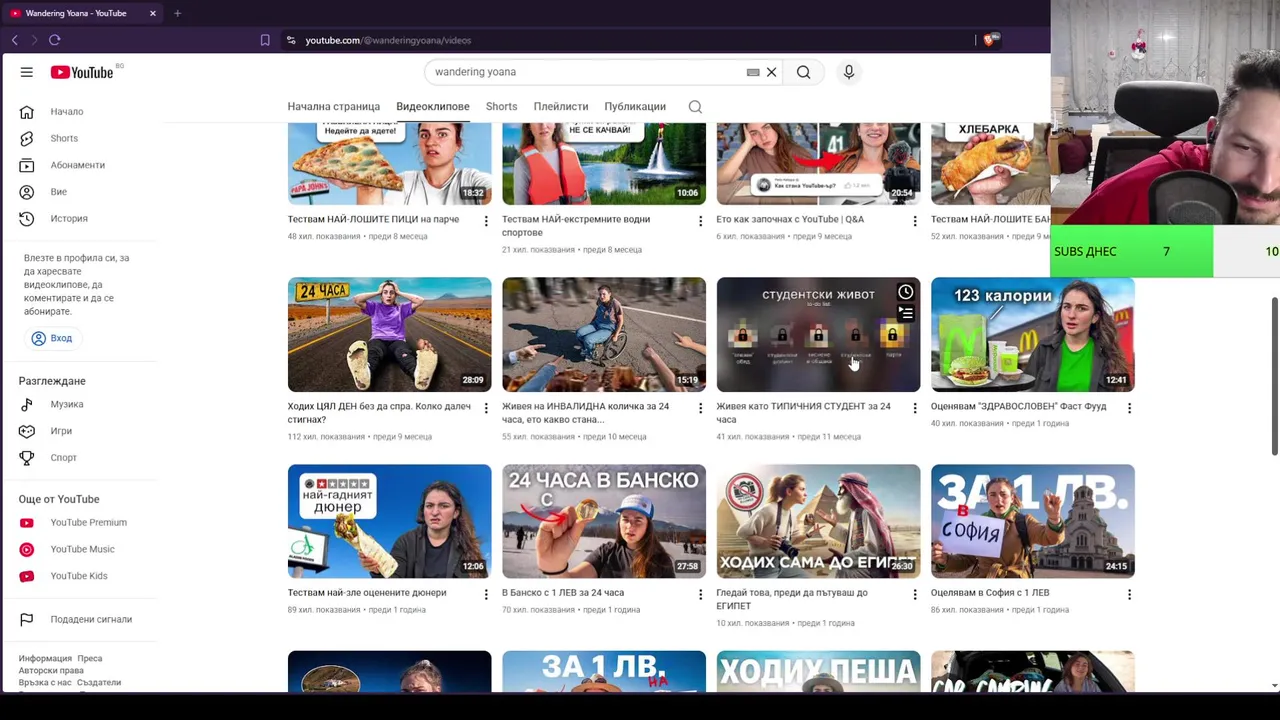
Task: Open Вие in the sidebar
Action: click(x=58, y=192)
